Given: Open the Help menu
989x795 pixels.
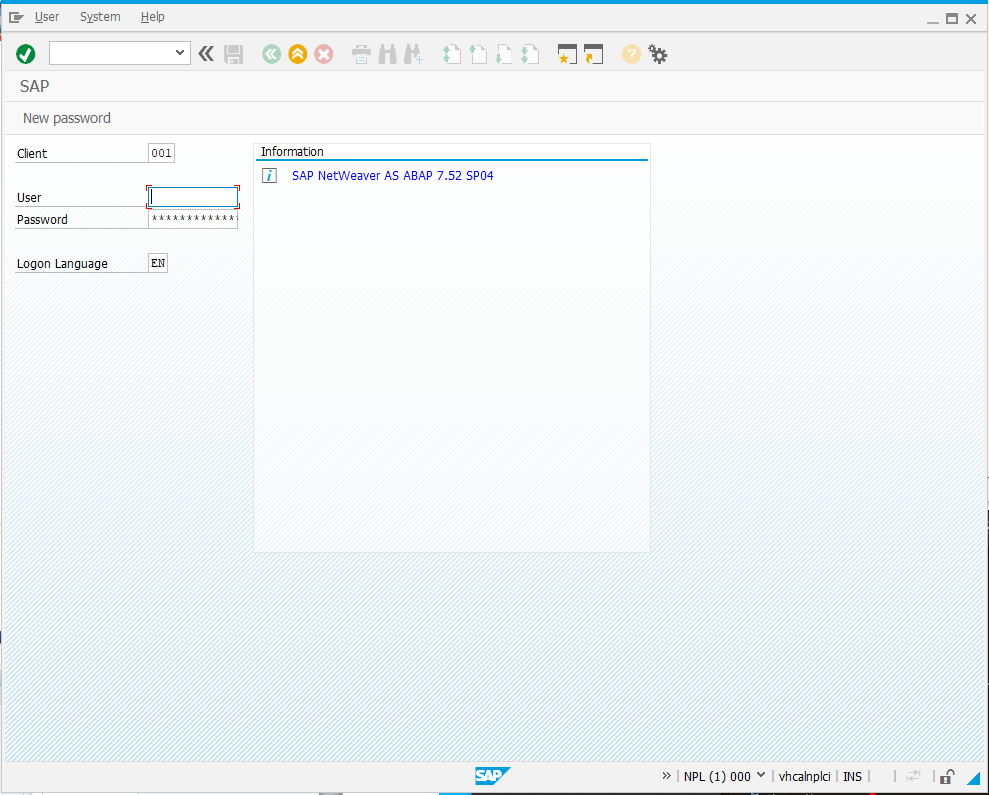Looking at the screenshot, I should tap(153, 17).
